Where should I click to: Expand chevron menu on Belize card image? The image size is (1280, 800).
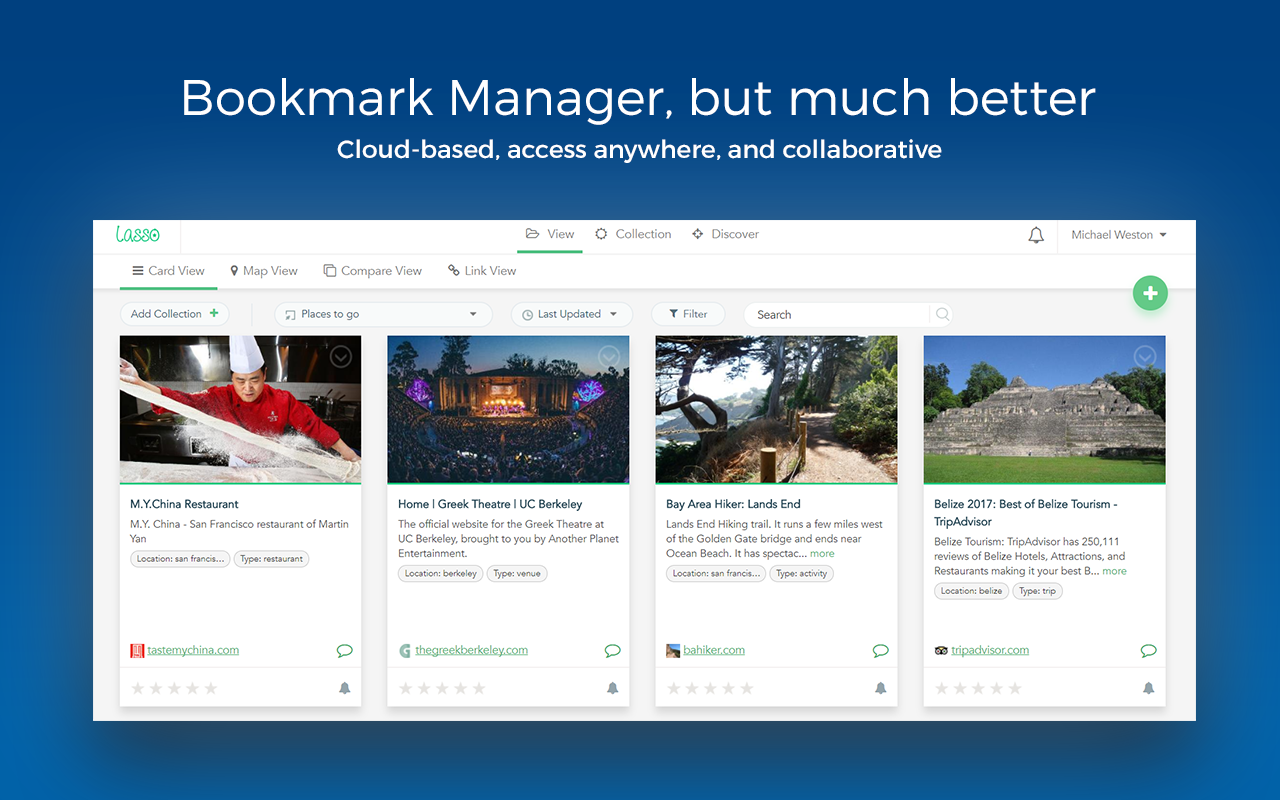1145,356
